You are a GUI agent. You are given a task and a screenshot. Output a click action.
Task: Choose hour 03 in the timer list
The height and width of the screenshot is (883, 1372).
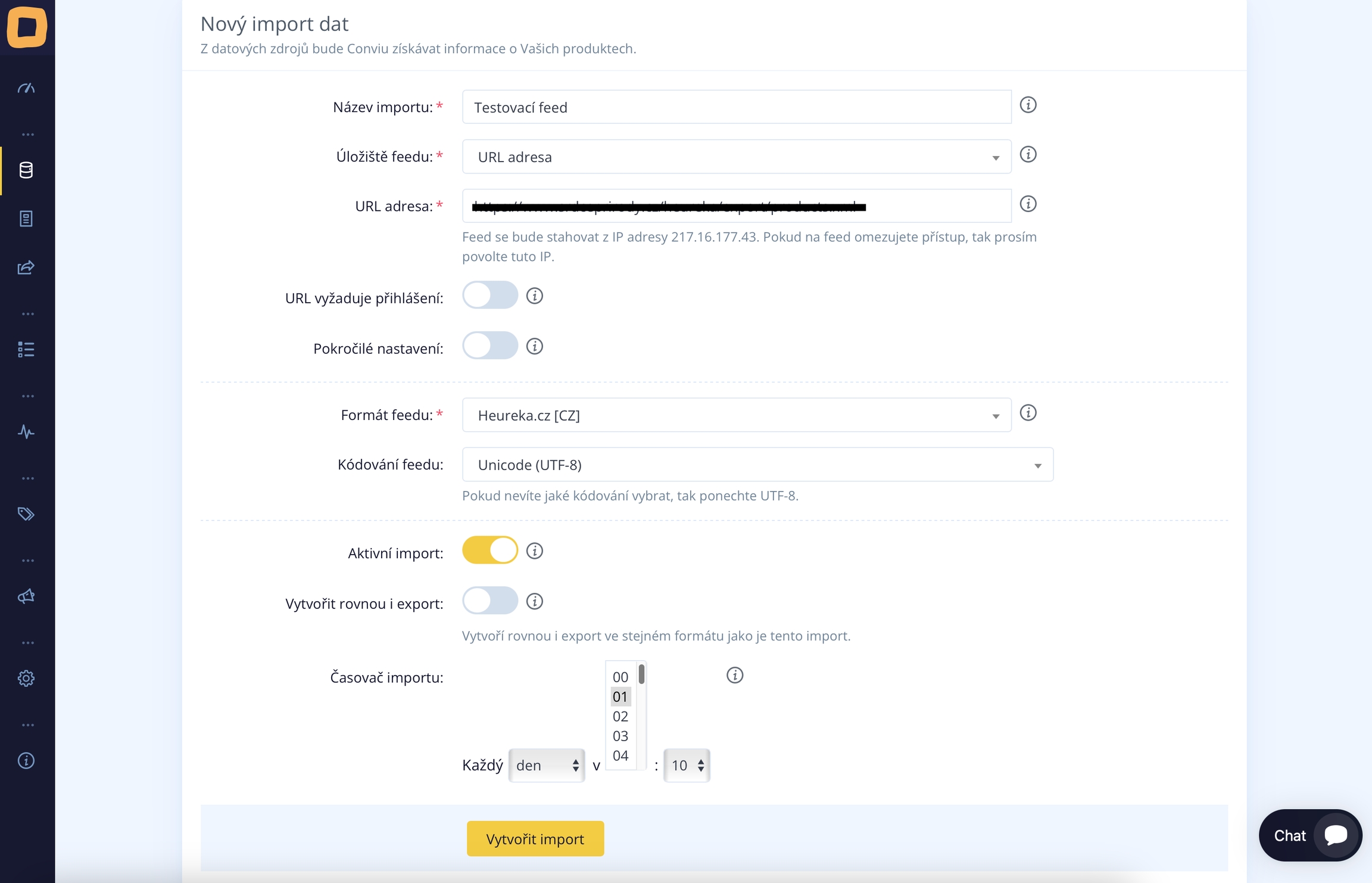(620, 736)
